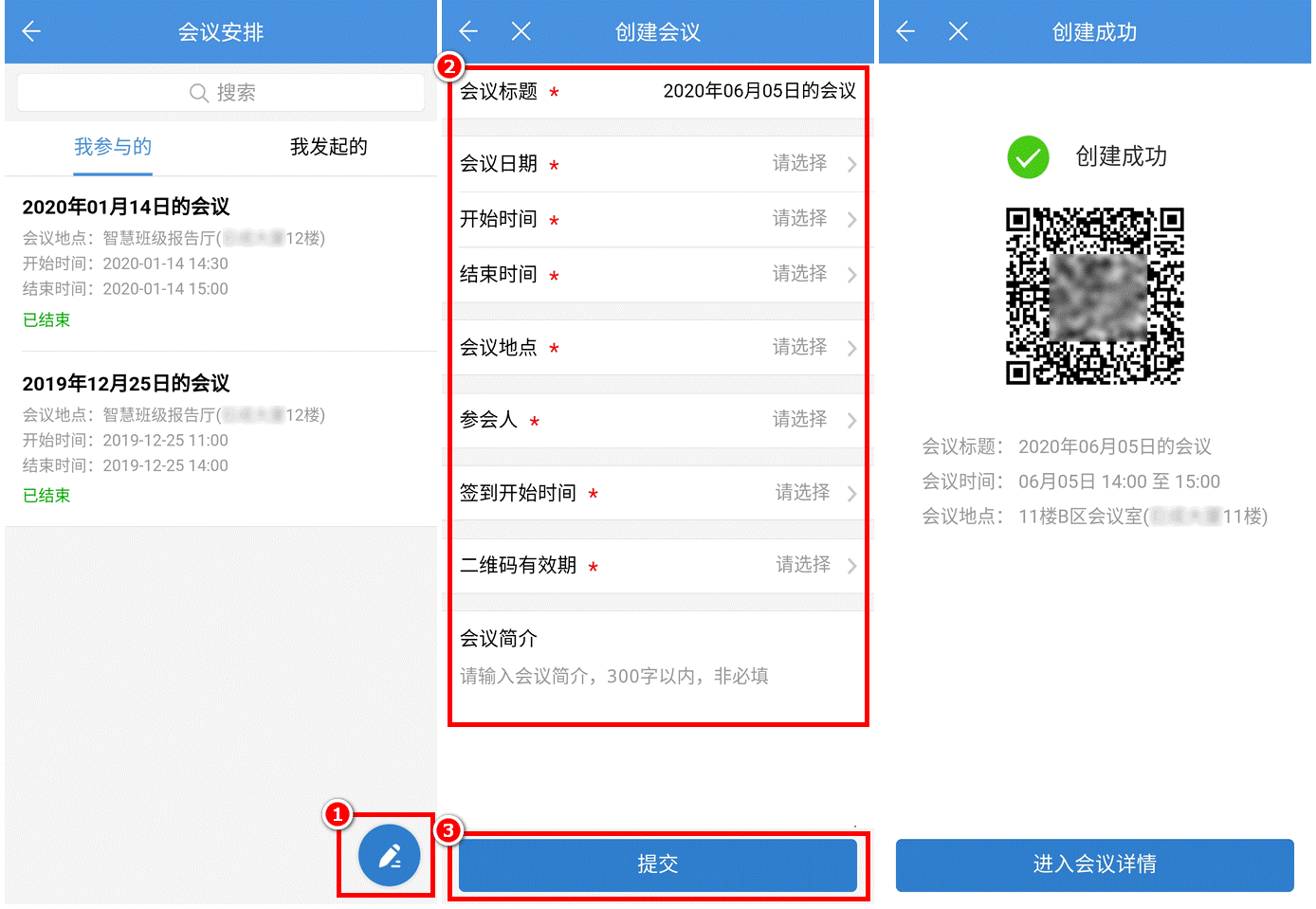Click the green success checkmark icon

pos(1028,157)
